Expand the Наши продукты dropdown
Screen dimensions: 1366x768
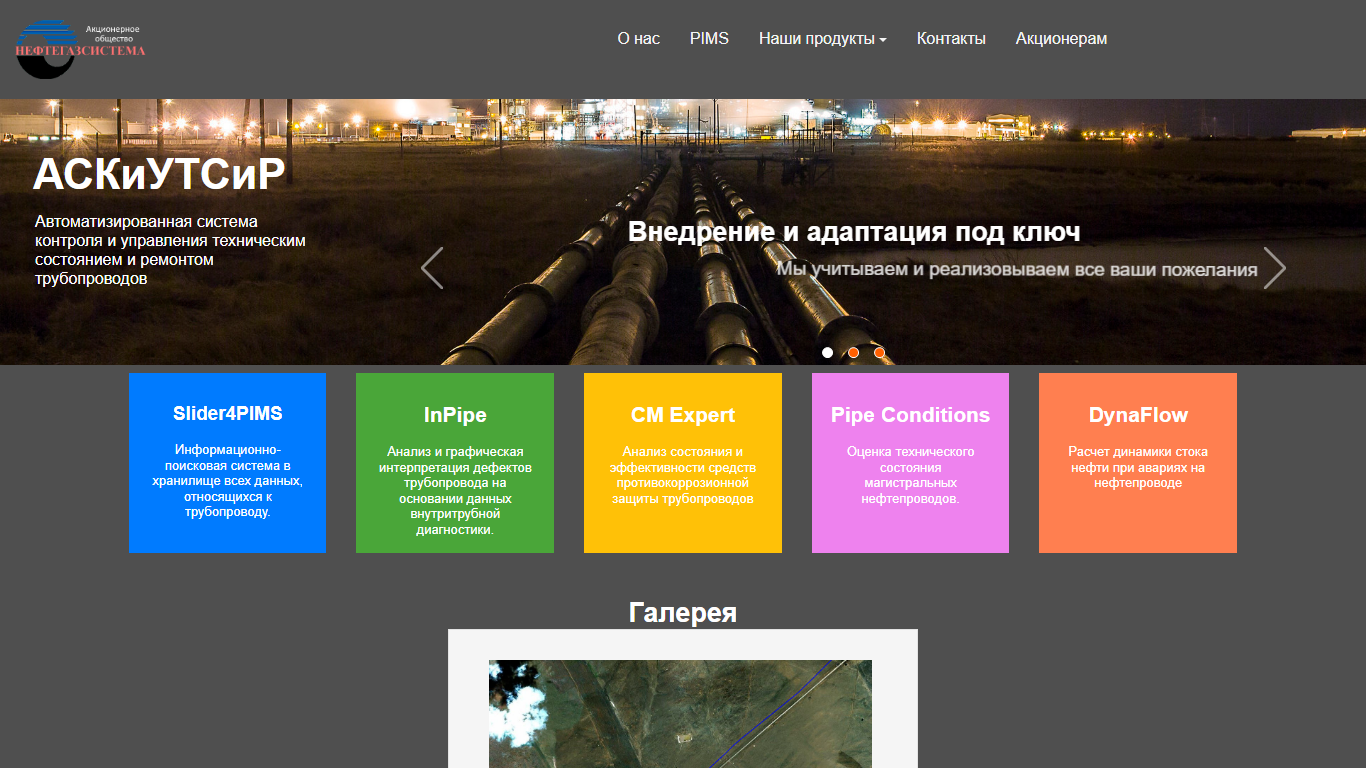click(823, 39)
